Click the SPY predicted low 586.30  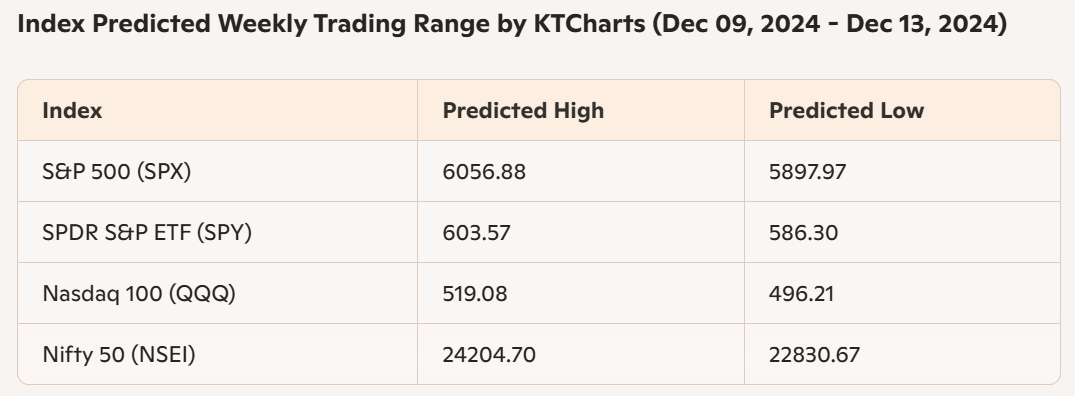[803, 232]
